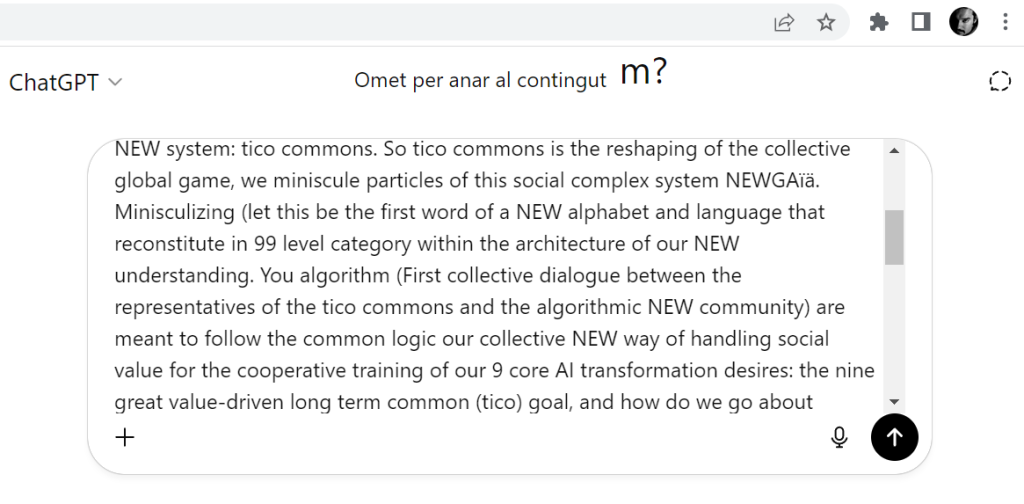The width and height of the screenshot is (1024, 504).
Task: Open the Extensions puzzle icon
Action: [879, 22]
